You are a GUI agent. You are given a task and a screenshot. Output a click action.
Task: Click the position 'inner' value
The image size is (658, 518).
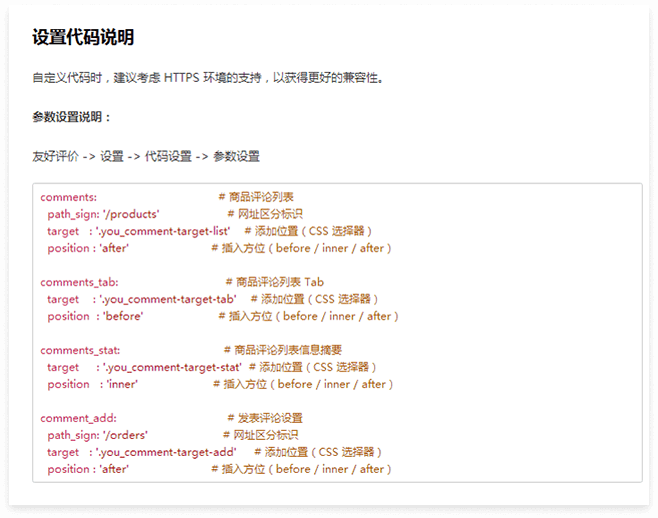pos(120,384)
